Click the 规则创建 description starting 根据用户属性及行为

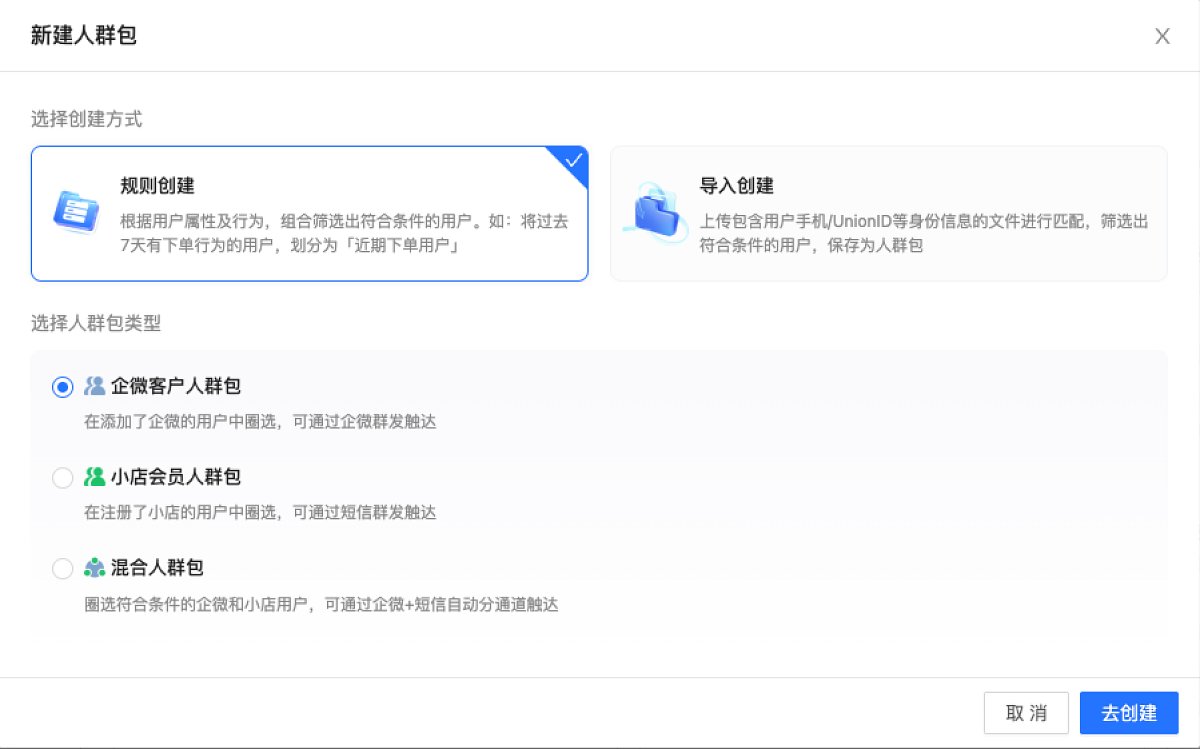[344, 233]
